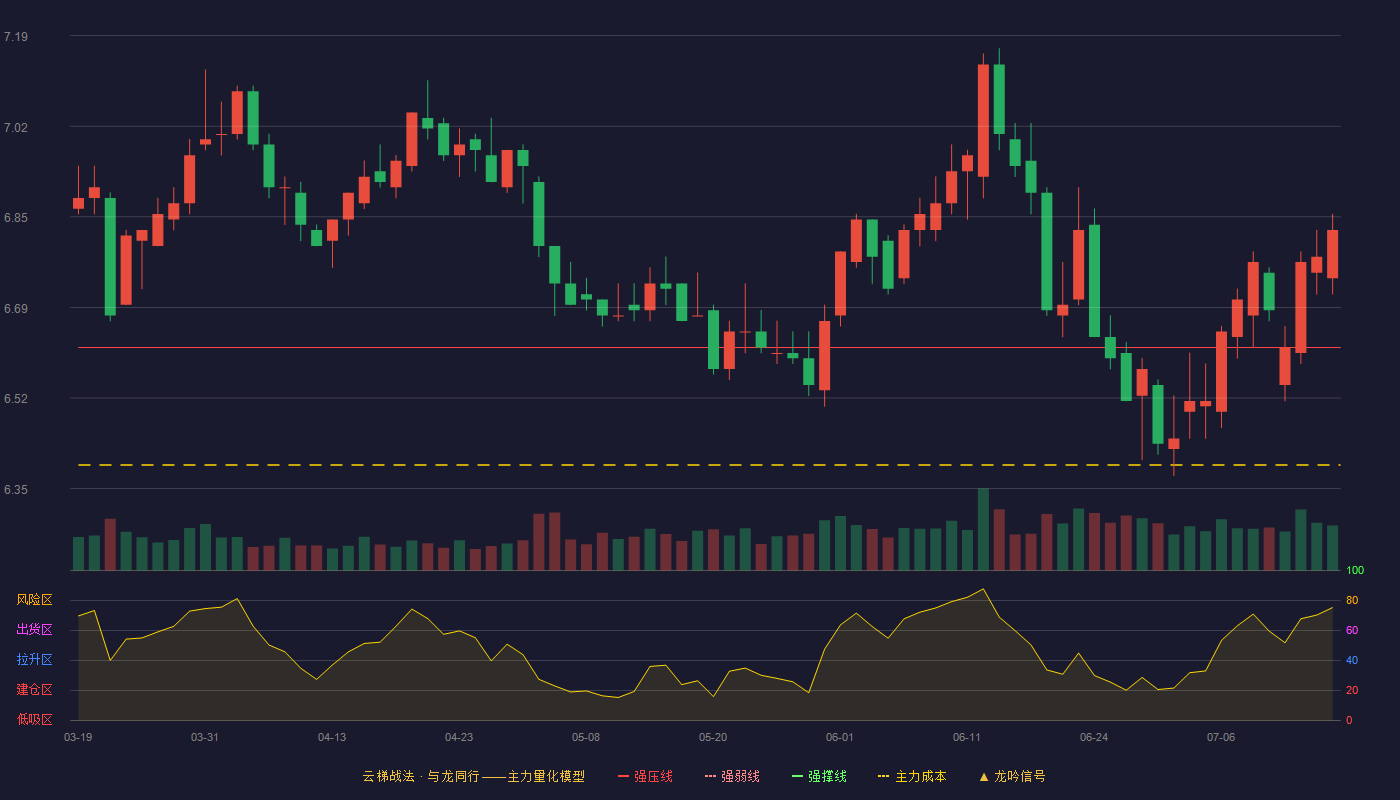Viewport: 1400px width, 800px height.
Task: Click the 6.52 price axis label
Action: [16, 399]
